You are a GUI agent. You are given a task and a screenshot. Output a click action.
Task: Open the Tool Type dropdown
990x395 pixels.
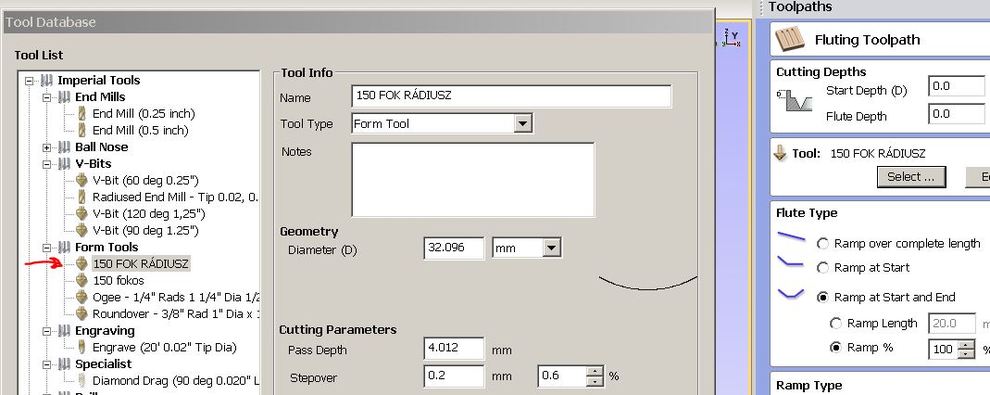[523, 123]
